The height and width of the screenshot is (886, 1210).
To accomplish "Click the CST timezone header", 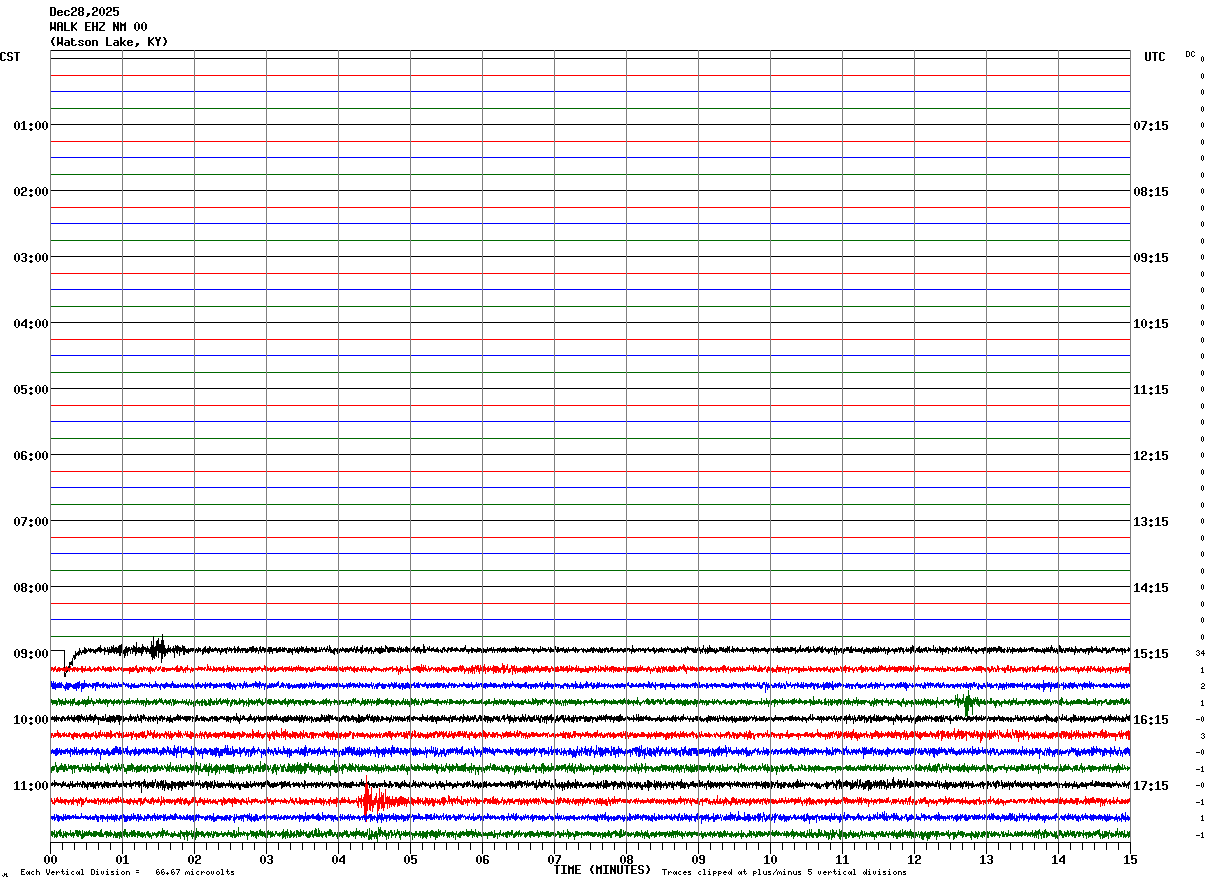I will (10, 57).
